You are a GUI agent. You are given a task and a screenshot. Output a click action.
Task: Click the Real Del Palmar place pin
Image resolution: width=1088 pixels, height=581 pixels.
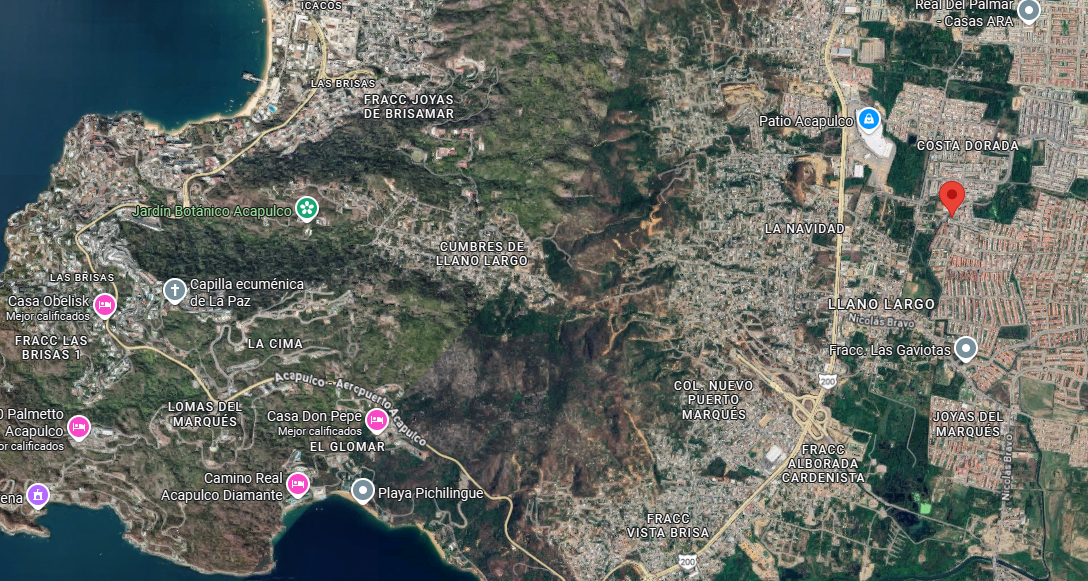(1028, 10)
